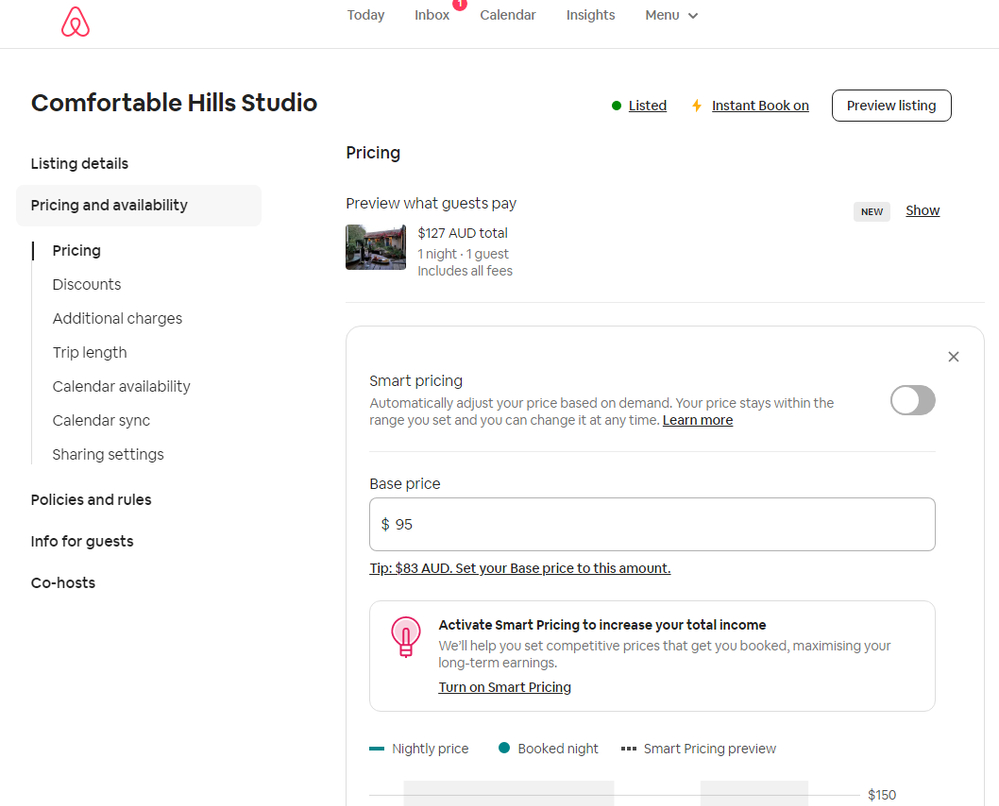Click the light bulb Smart Pricing icon

pos(405,635)
